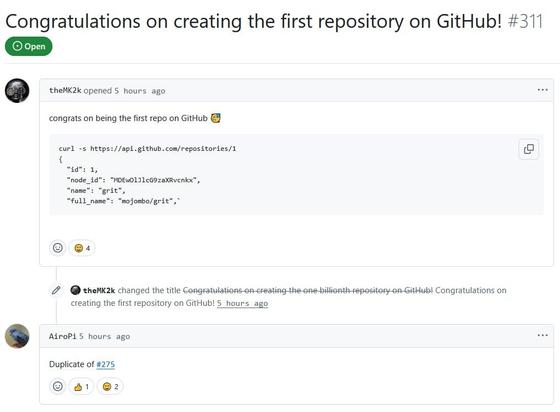The image size is (560, 412).
Task: Open options menu on AiroPi's comment
Action: pos(542,335)
